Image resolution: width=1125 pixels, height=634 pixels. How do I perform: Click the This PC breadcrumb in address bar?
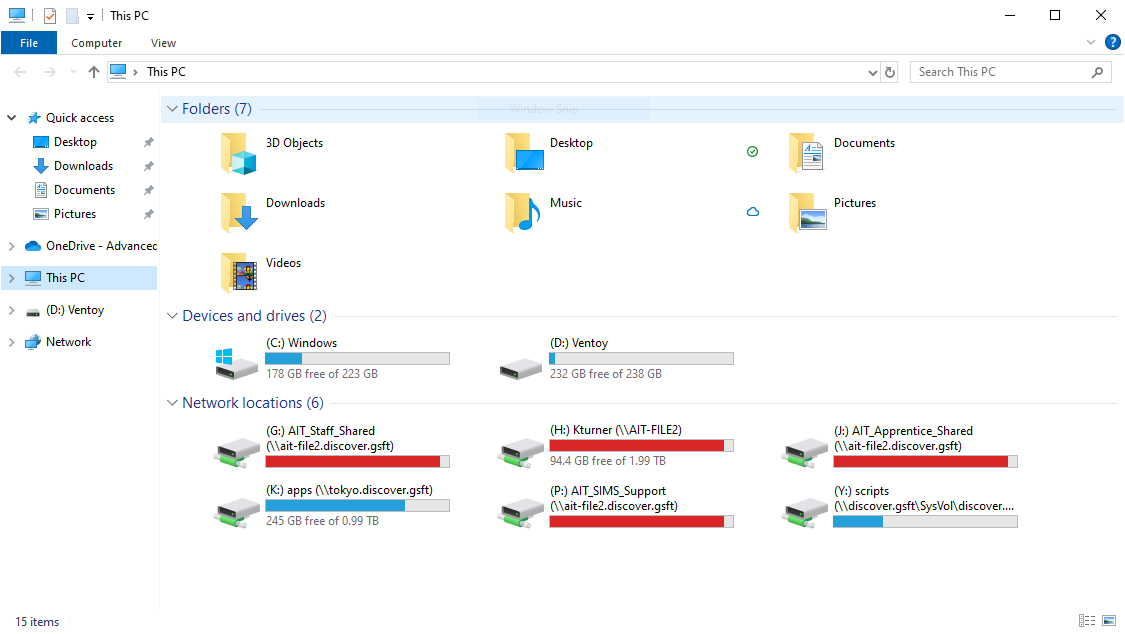pos(166,72)
